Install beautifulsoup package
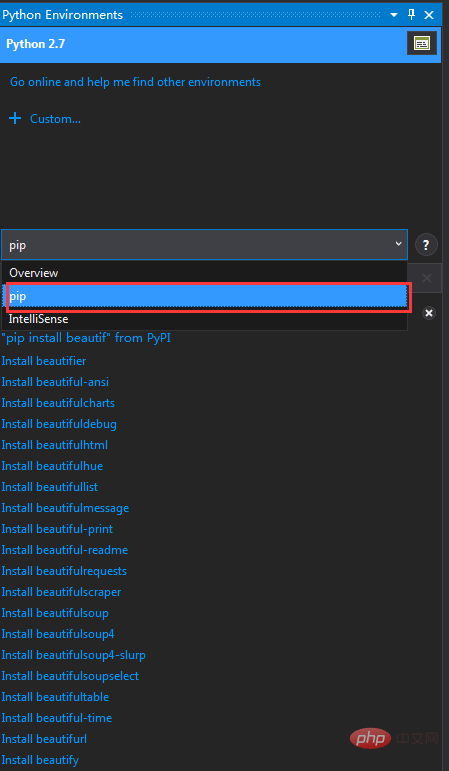The height and width of the screenshot is (771, 449). (x=55, y=613)
